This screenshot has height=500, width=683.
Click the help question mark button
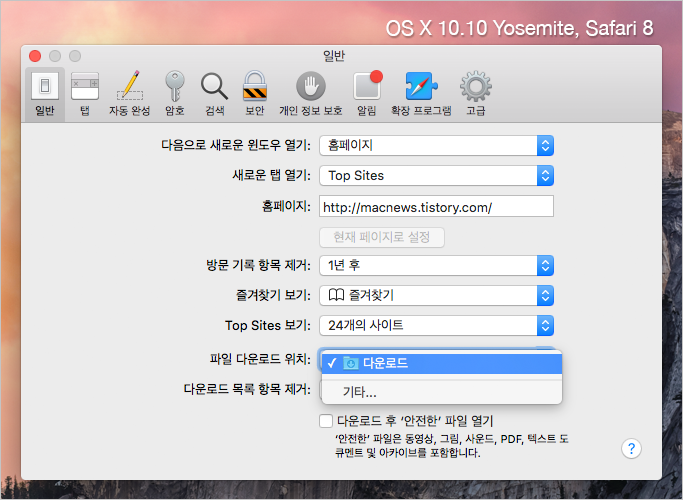click(631, 449)
